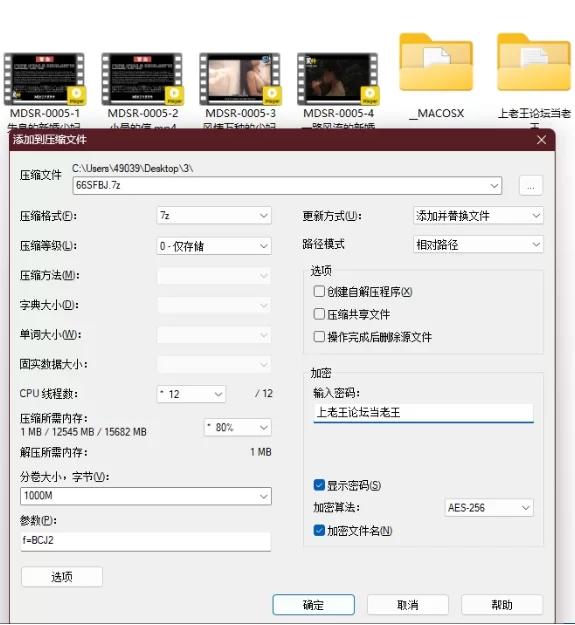Click the 输入密码 password field
Image resolution: width=575 pixels, height=625 pixels.
423,413
